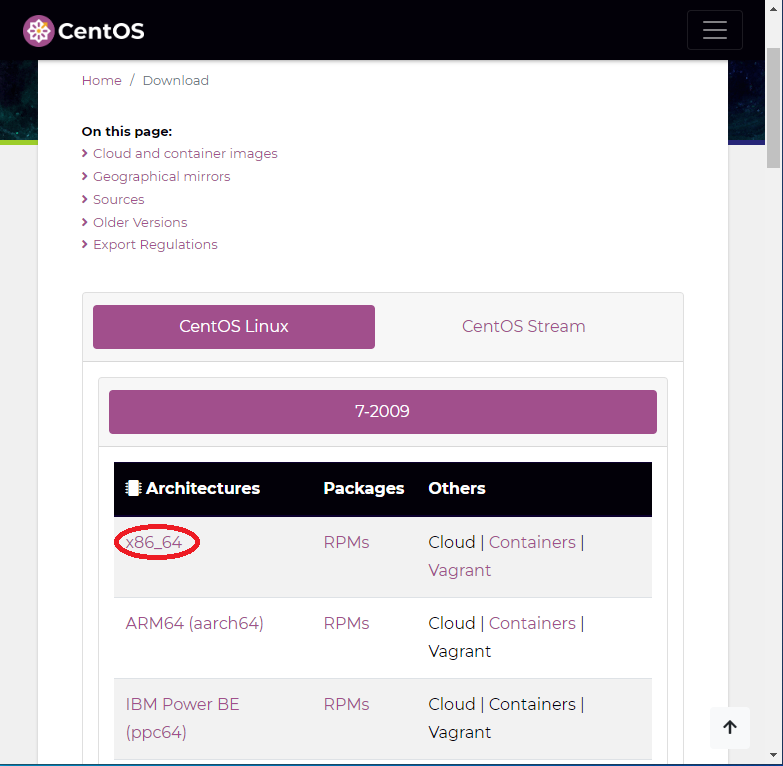This screenshot has height=766, width=783.
Task: Open Vagrant link in x86_64 row
Action: (x=459, y=570)
